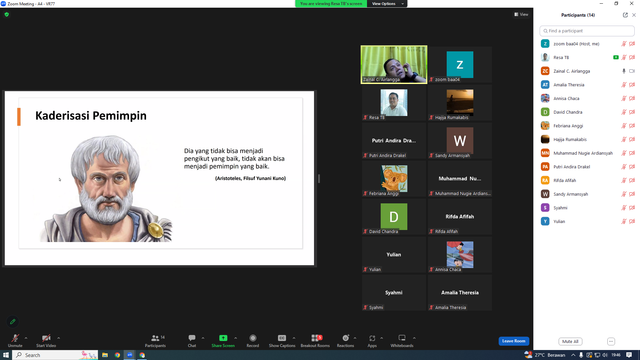Pop out the Participants panel
Viewport: 640px width, 360px height.
[x=625, y=15]
